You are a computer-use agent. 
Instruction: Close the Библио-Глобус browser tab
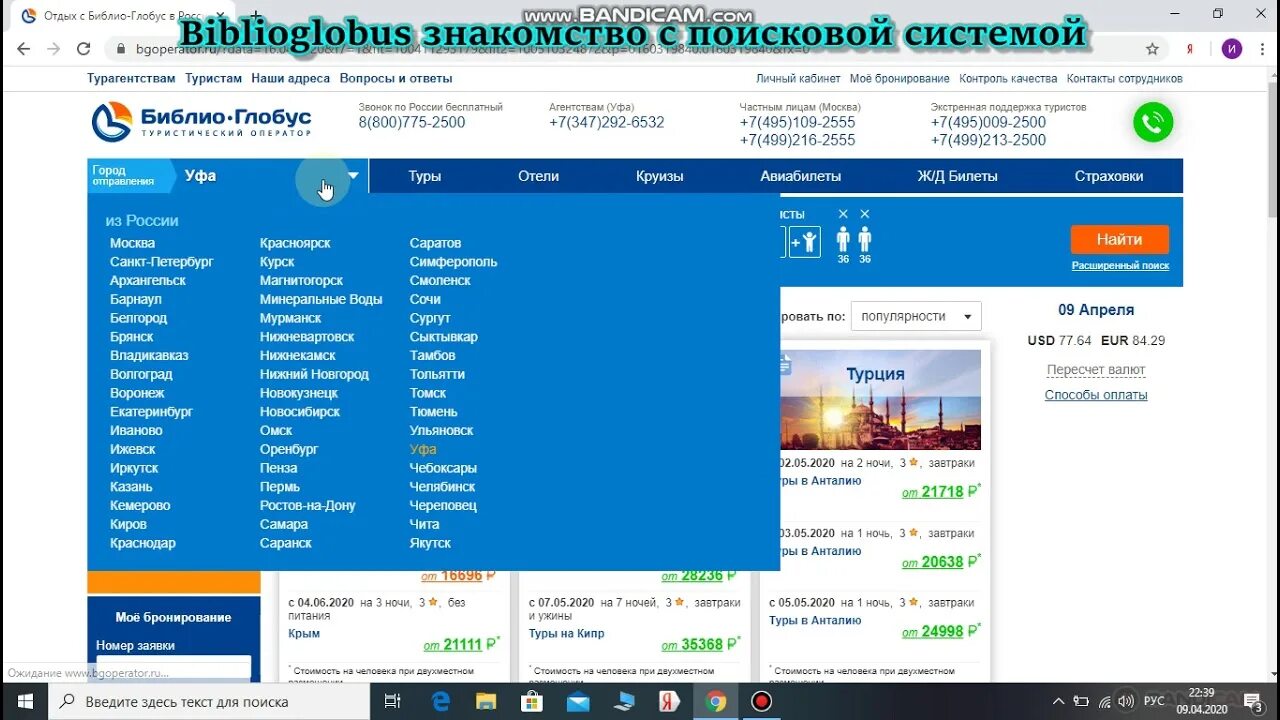(220, 16)
